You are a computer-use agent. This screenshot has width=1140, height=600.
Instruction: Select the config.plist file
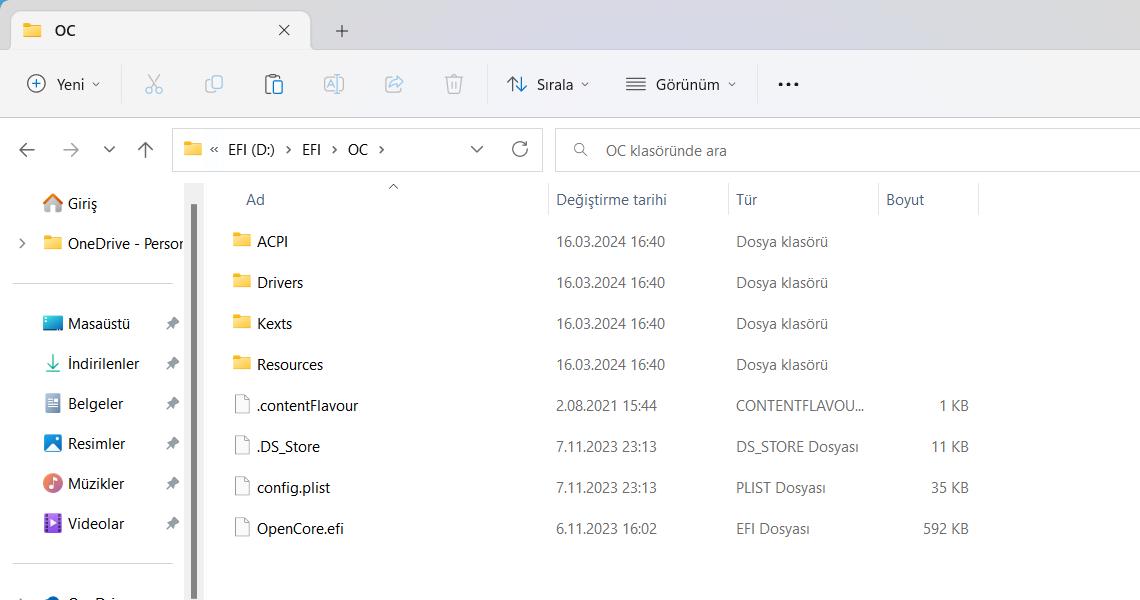coord(293,488)
